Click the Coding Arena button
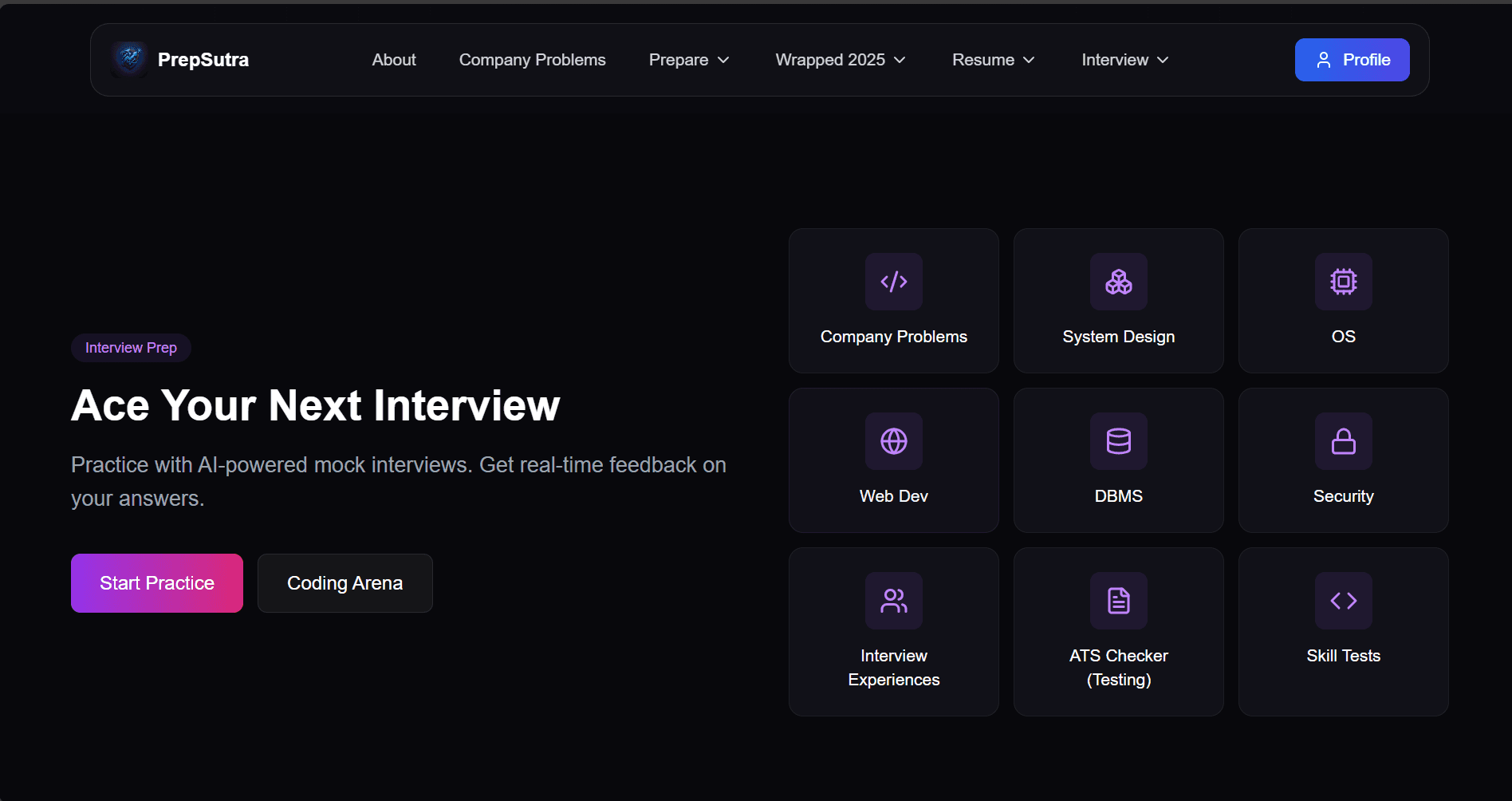Image resolution: width=1512 pixels, height=801 pixels. pyautogui.click(x=345, y=583)
